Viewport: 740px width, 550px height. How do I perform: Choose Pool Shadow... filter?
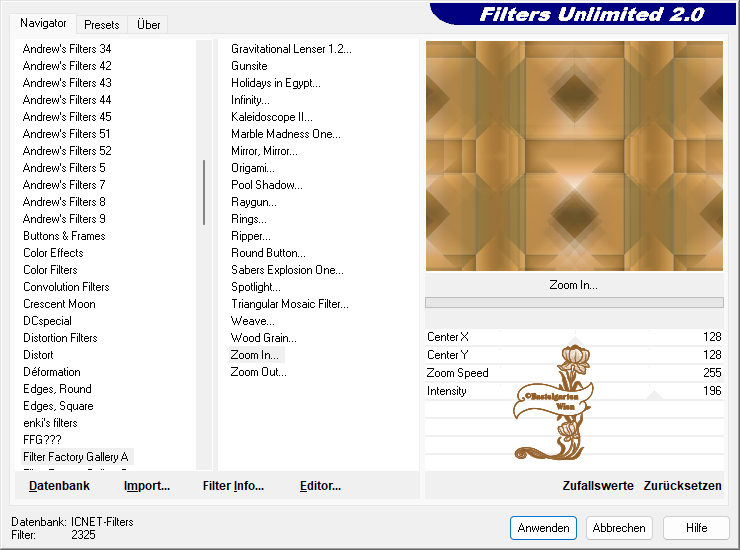[267, 185]
